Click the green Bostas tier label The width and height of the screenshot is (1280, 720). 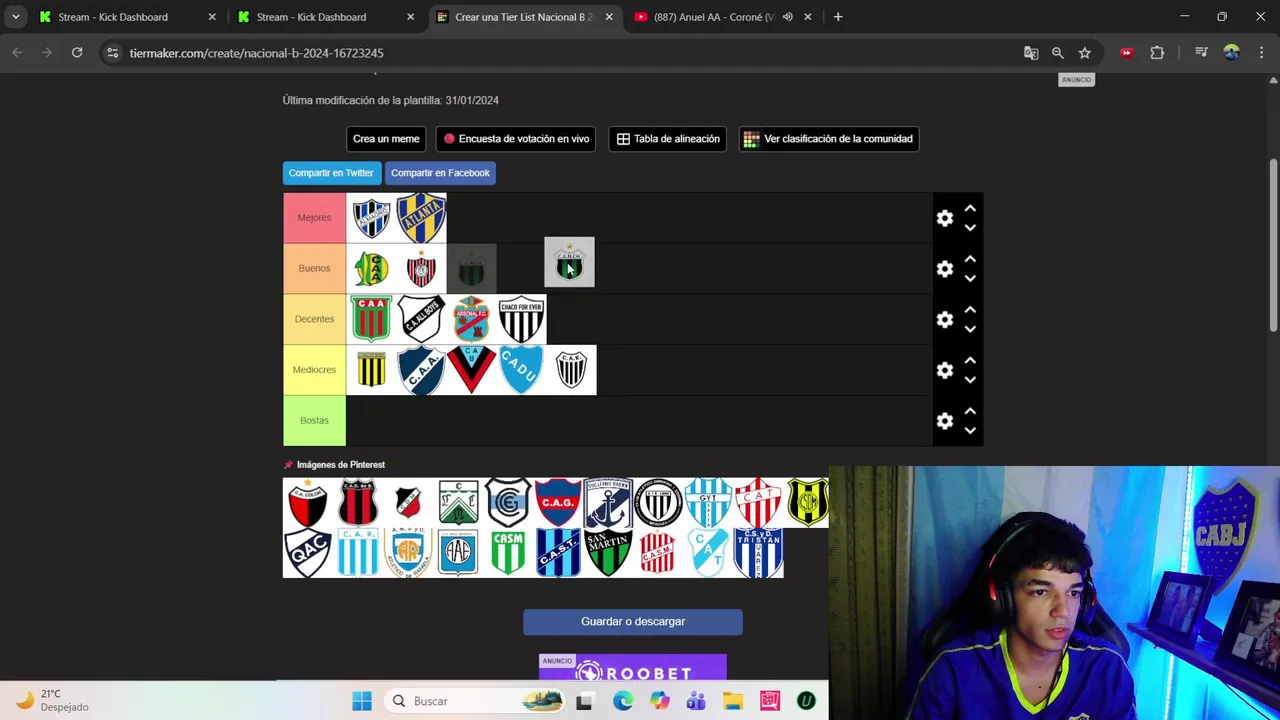pyautogui.click(x=314, y=421)
